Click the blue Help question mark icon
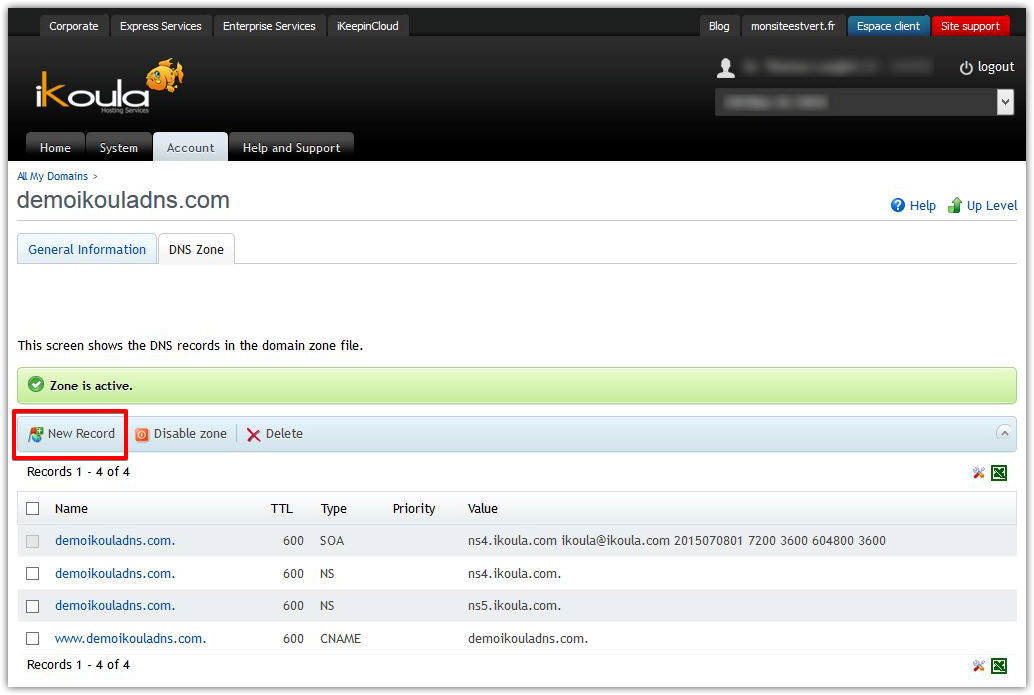Screen dimensions: 1034x695 [898, 205]
